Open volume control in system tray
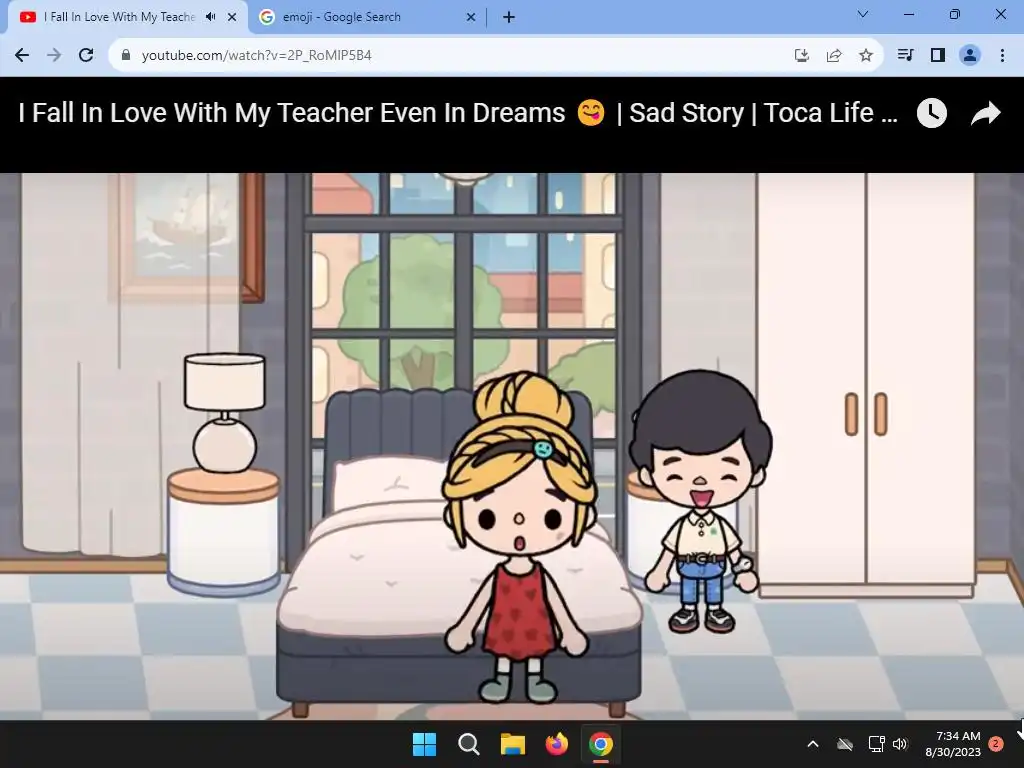This screenshot has height=768, width=1024. pyautogui.click(x=900, y=744)
